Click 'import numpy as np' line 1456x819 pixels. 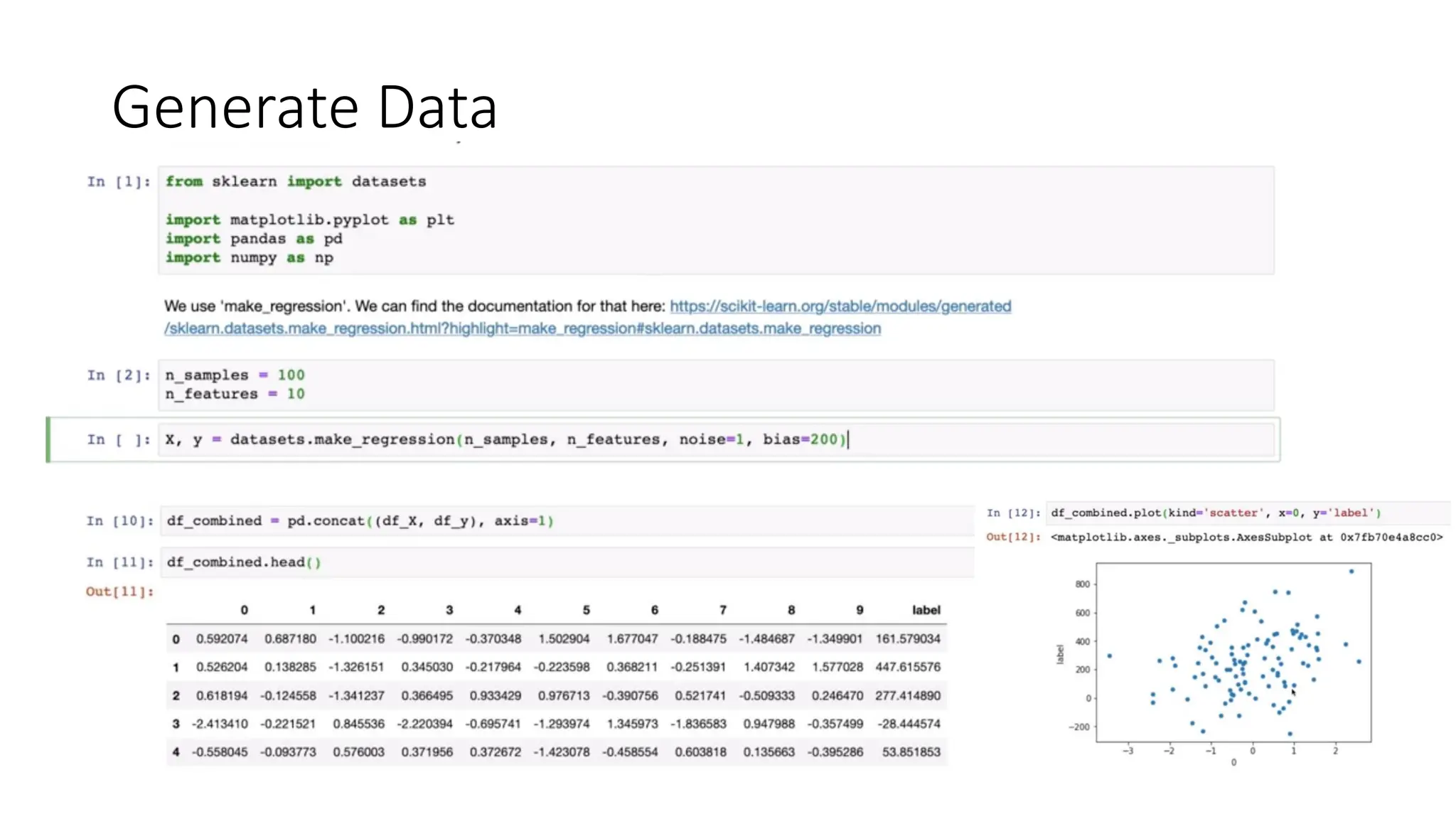(x=250, y=258)
